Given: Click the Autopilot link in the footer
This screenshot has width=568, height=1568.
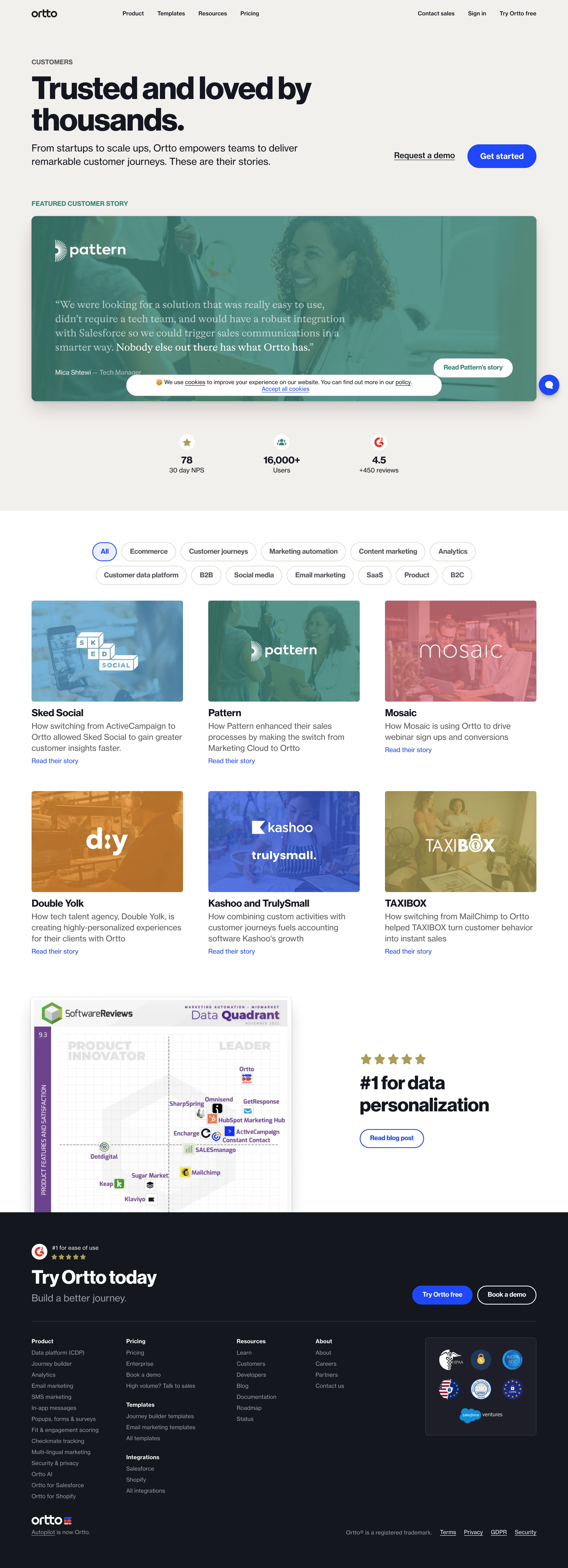Looking at the screenshot, I should point(43,1533).
